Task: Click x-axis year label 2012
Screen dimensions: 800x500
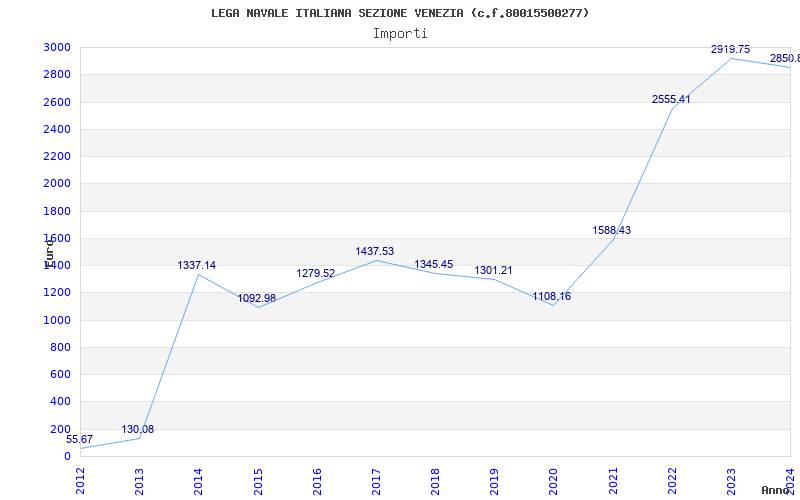Action: pos(81,482)
